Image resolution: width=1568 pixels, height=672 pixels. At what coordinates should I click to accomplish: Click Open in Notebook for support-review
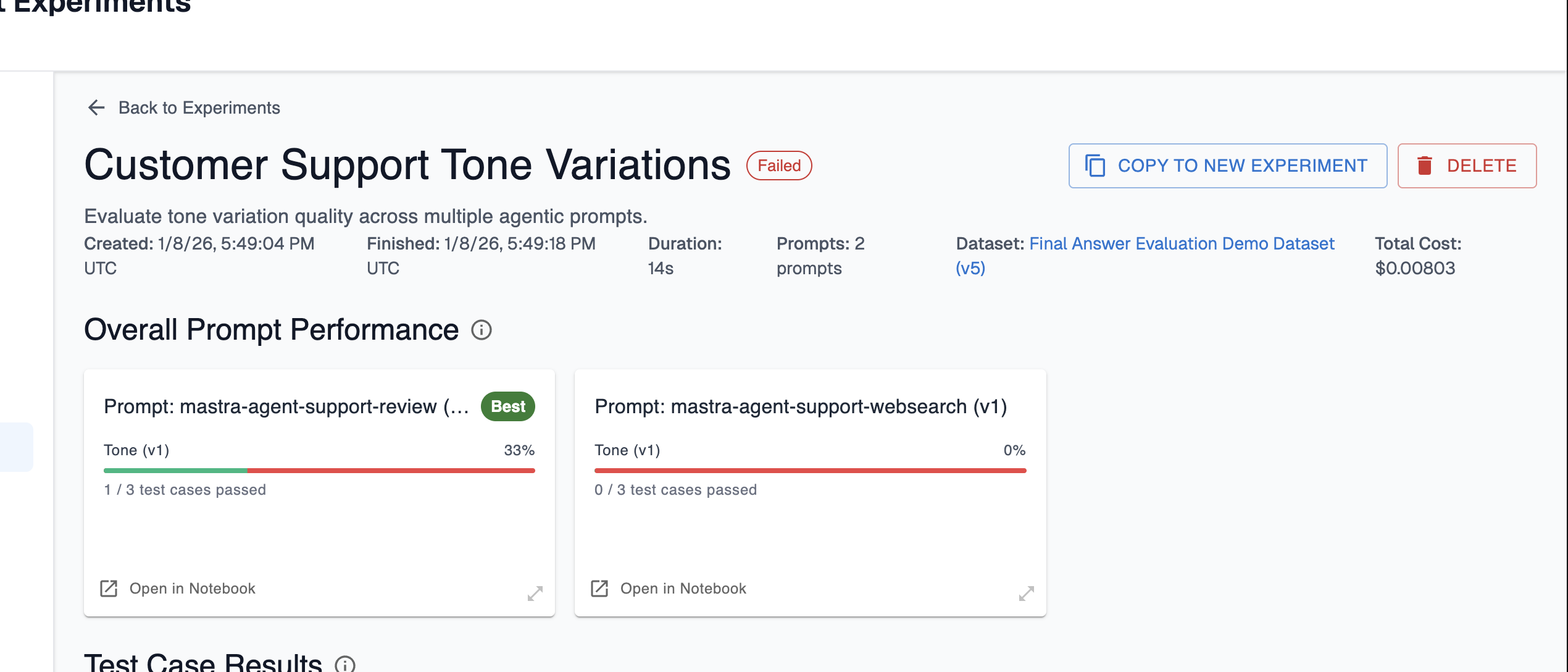192,589
